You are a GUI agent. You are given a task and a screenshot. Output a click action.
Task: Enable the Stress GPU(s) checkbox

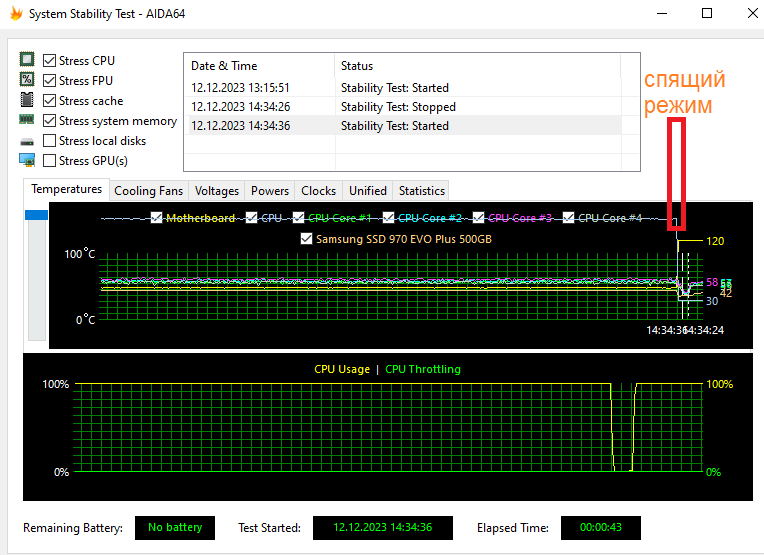[x=49, y=160]
